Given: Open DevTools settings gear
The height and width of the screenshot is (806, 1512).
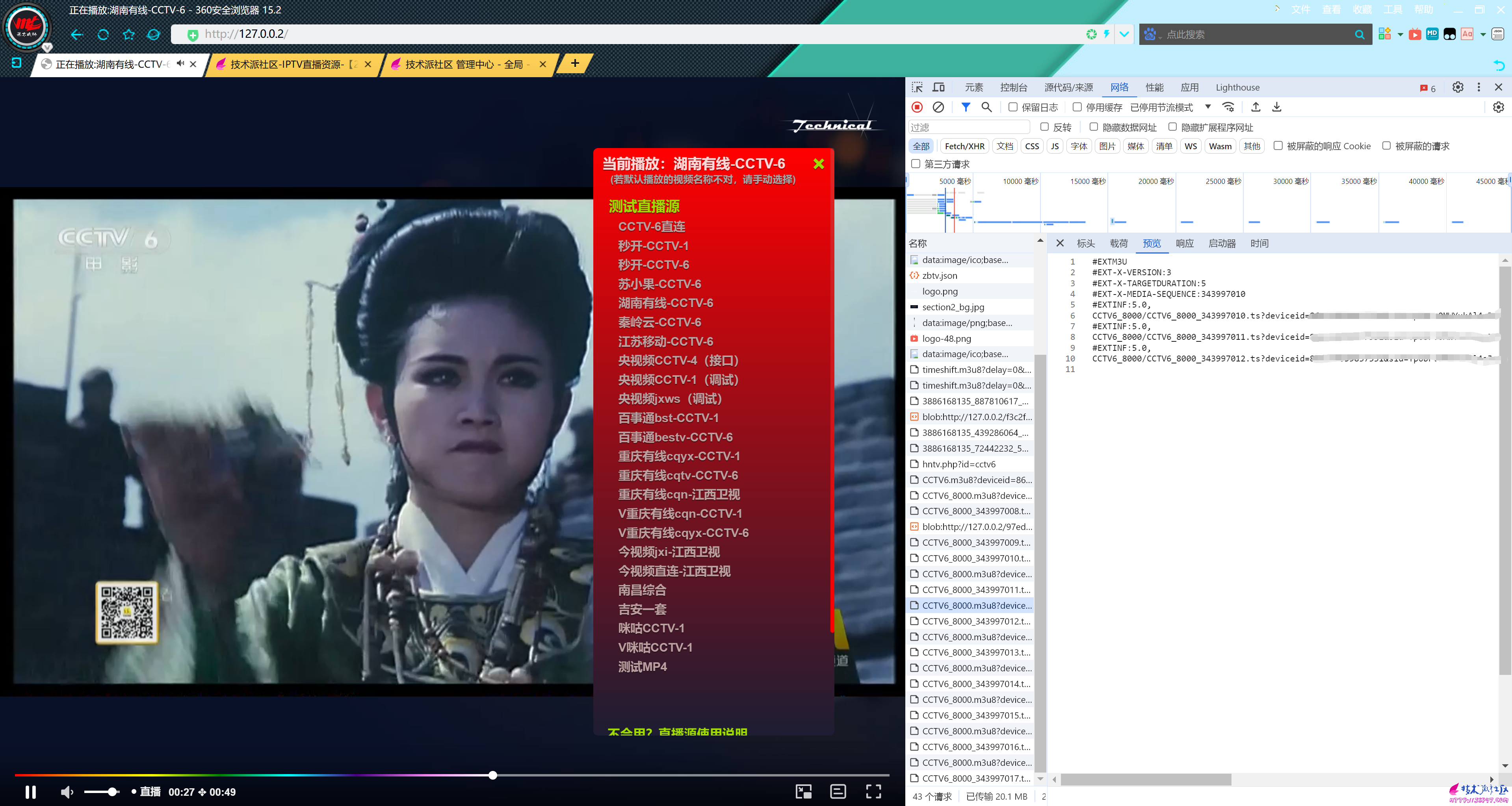Looking at the screenshot, I should point(1458,87).
